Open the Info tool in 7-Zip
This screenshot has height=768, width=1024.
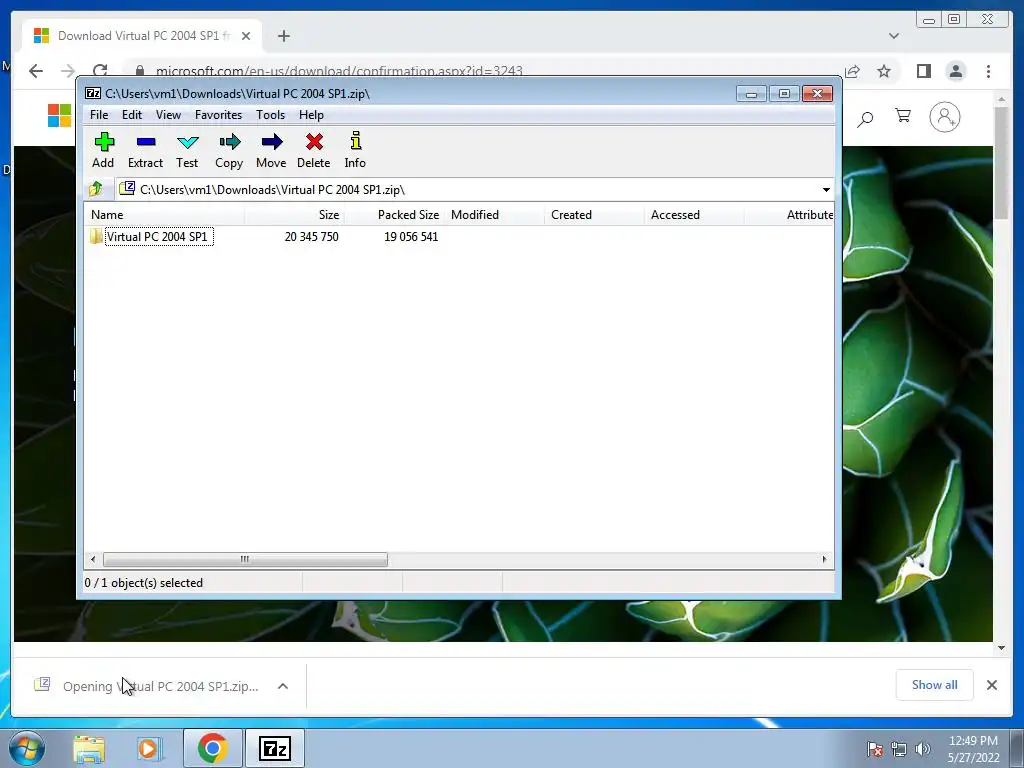[x=355, y=151]
